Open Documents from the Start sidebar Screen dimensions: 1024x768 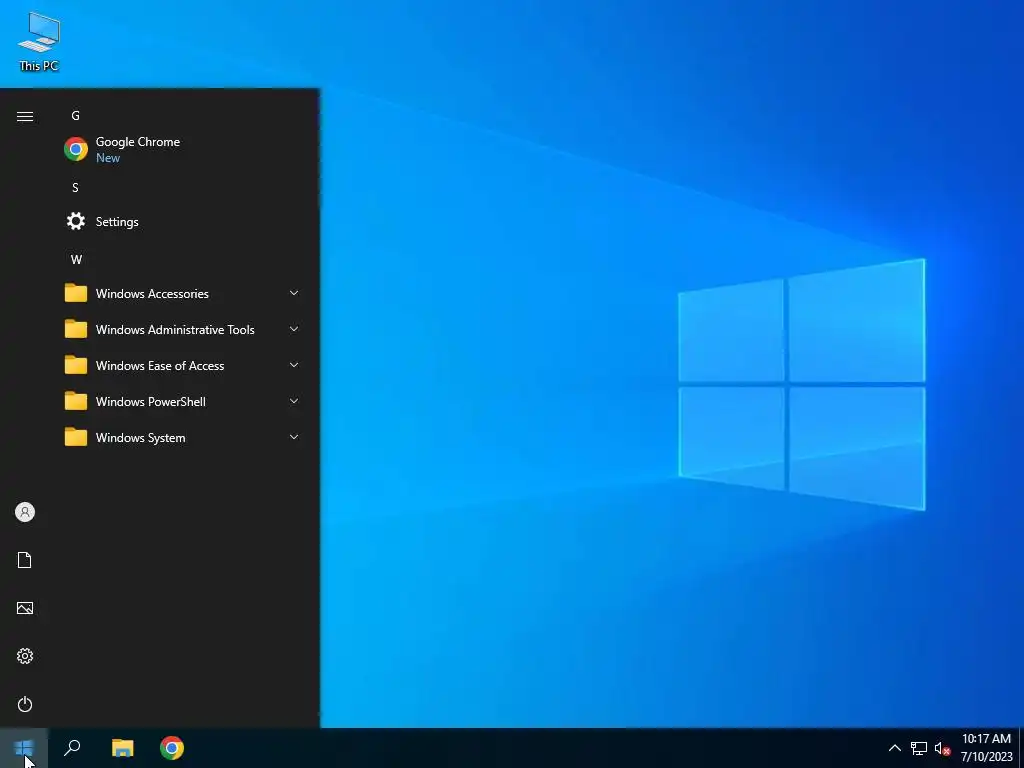[x=25, y=560]
